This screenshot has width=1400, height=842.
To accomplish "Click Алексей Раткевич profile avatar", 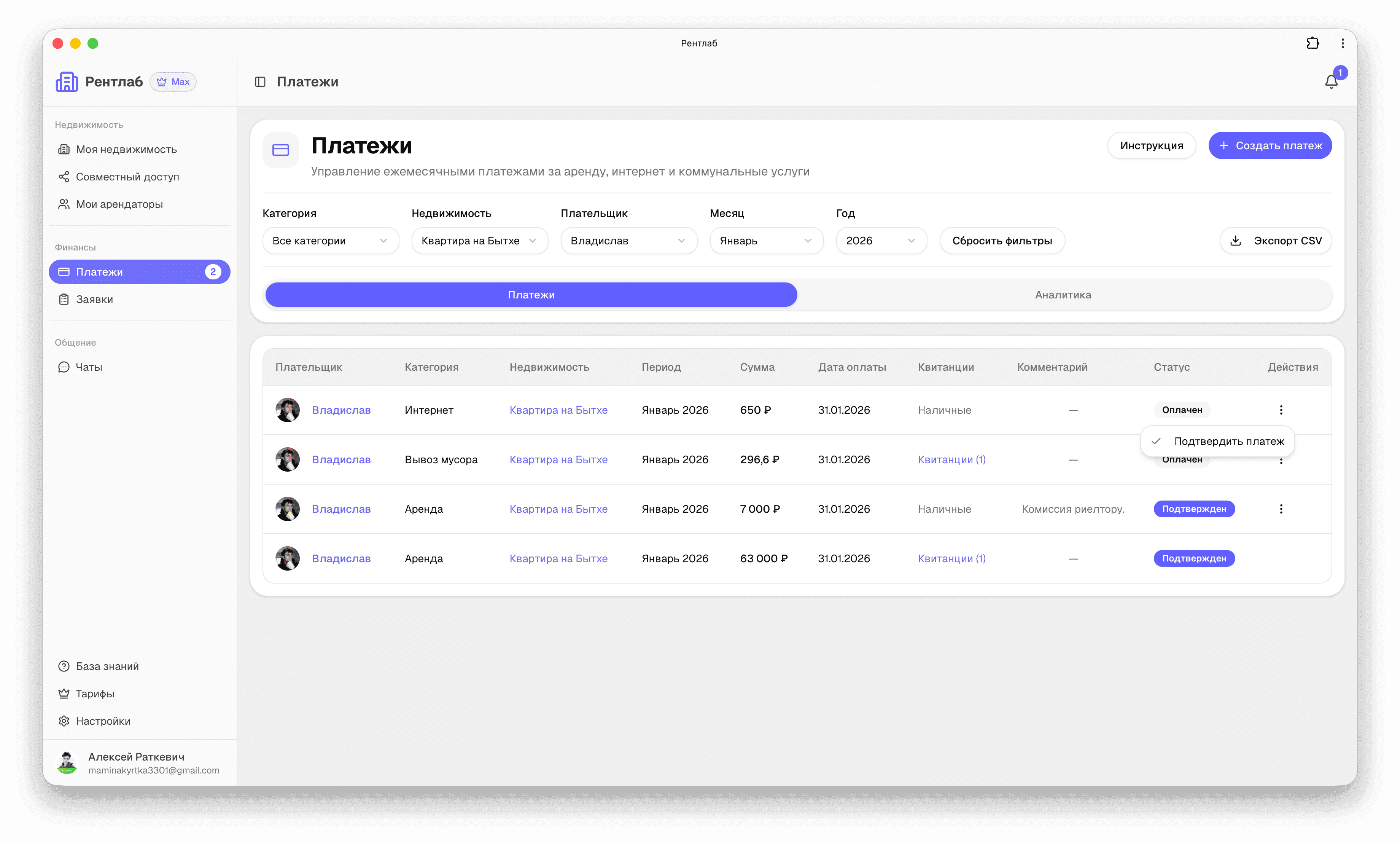I will pos(67,762).
